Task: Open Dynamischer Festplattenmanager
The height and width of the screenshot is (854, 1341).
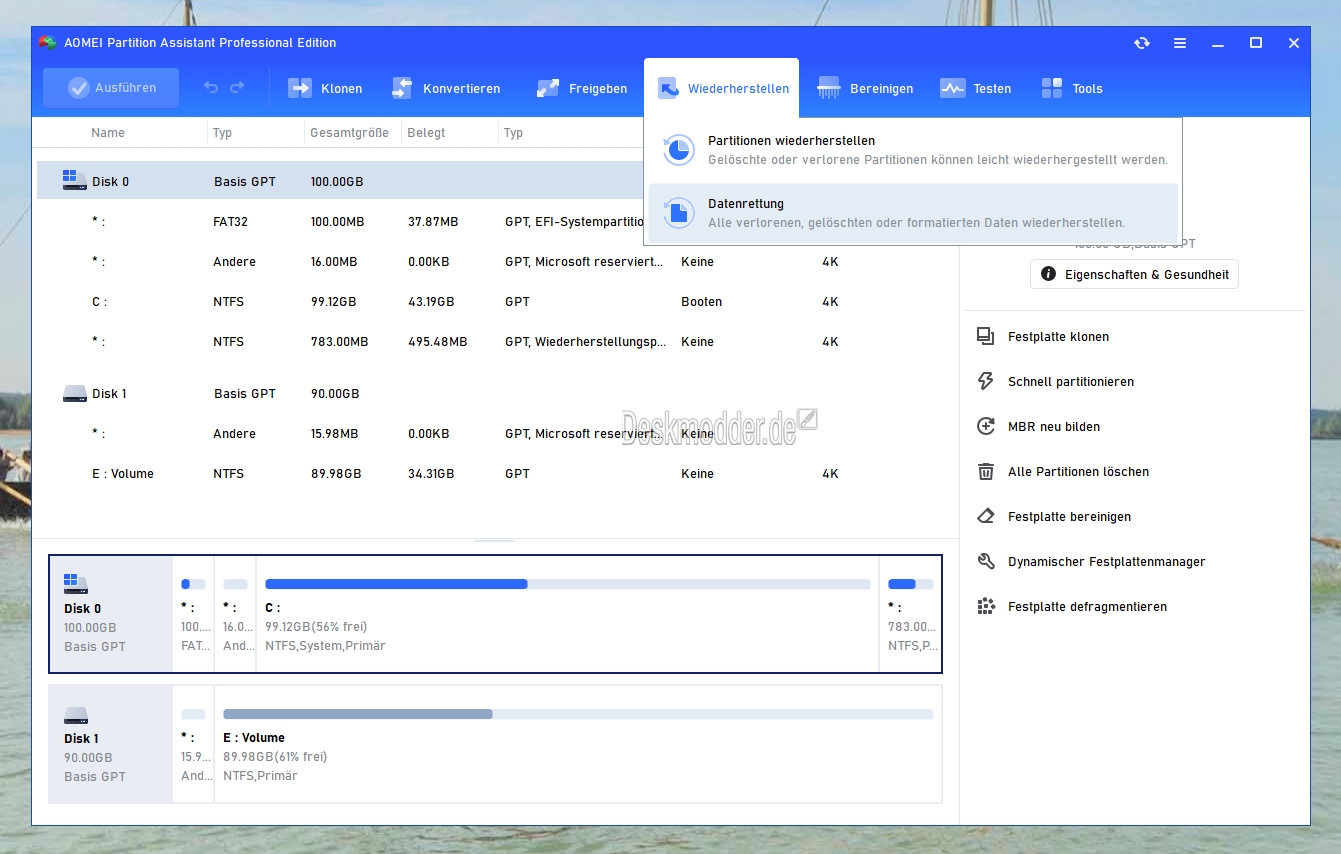Action: tap(1106, 562)
